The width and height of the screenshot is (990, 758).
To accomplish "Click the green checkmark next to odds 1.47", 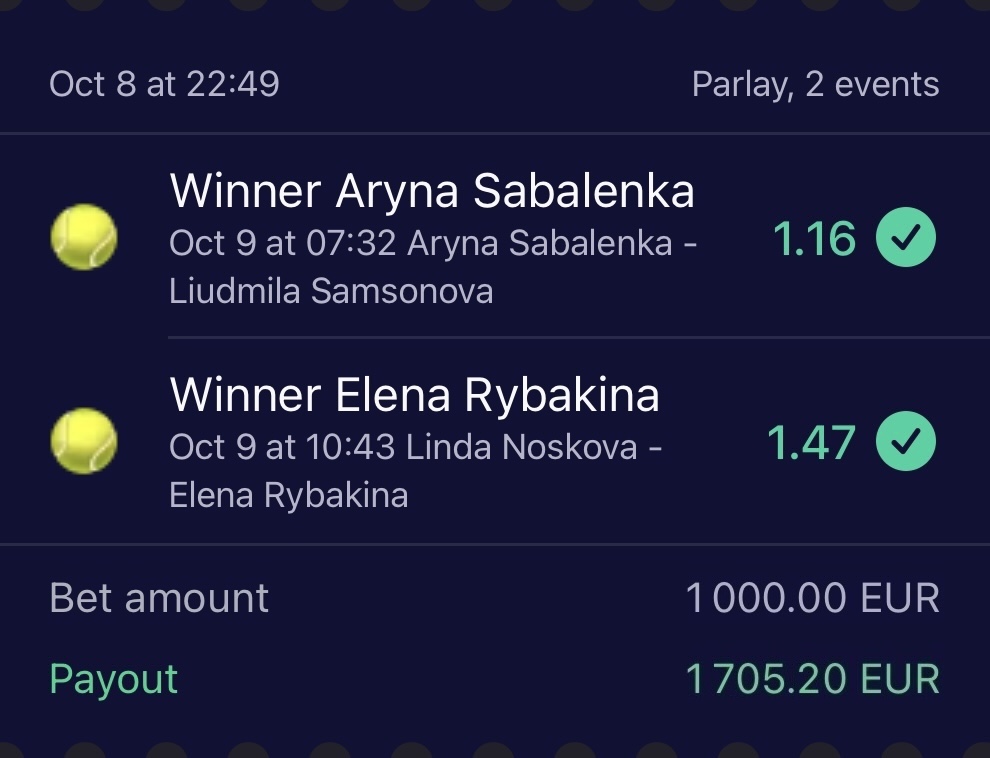I will pyautogui.click(x=906, y=442).
